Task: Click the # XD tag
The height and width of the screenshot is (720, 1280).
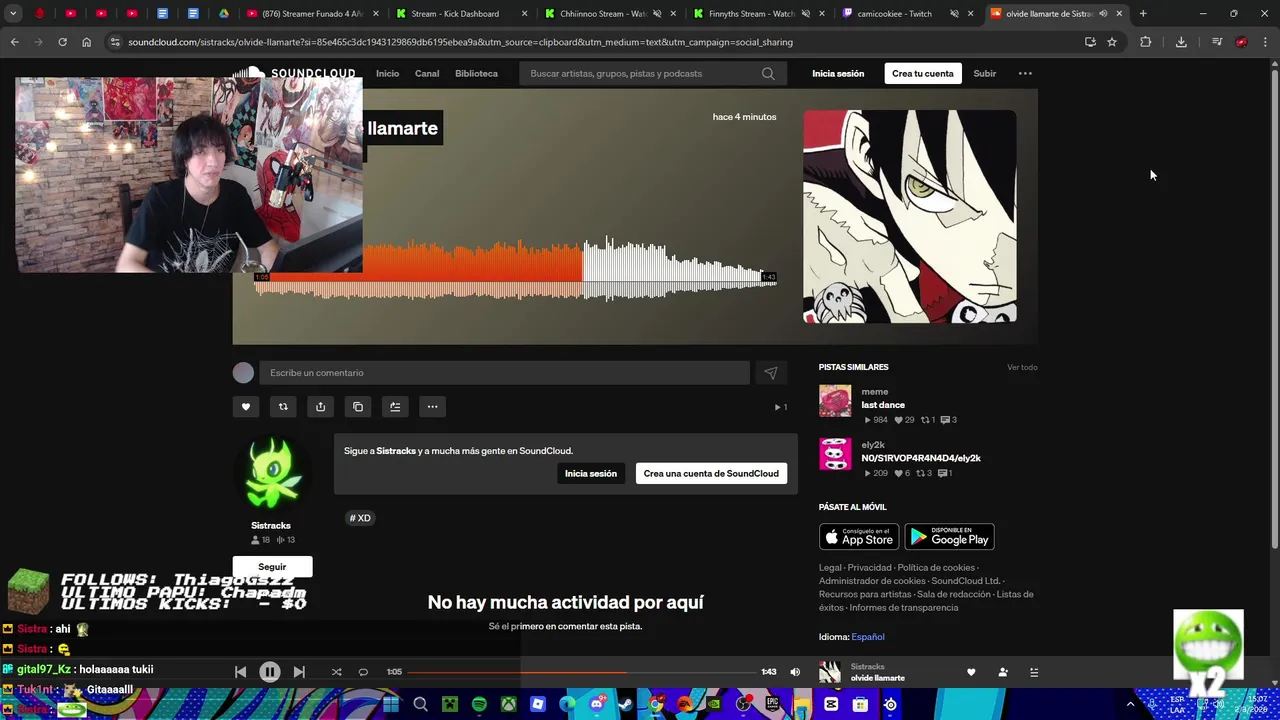Action: click(360, 518)
